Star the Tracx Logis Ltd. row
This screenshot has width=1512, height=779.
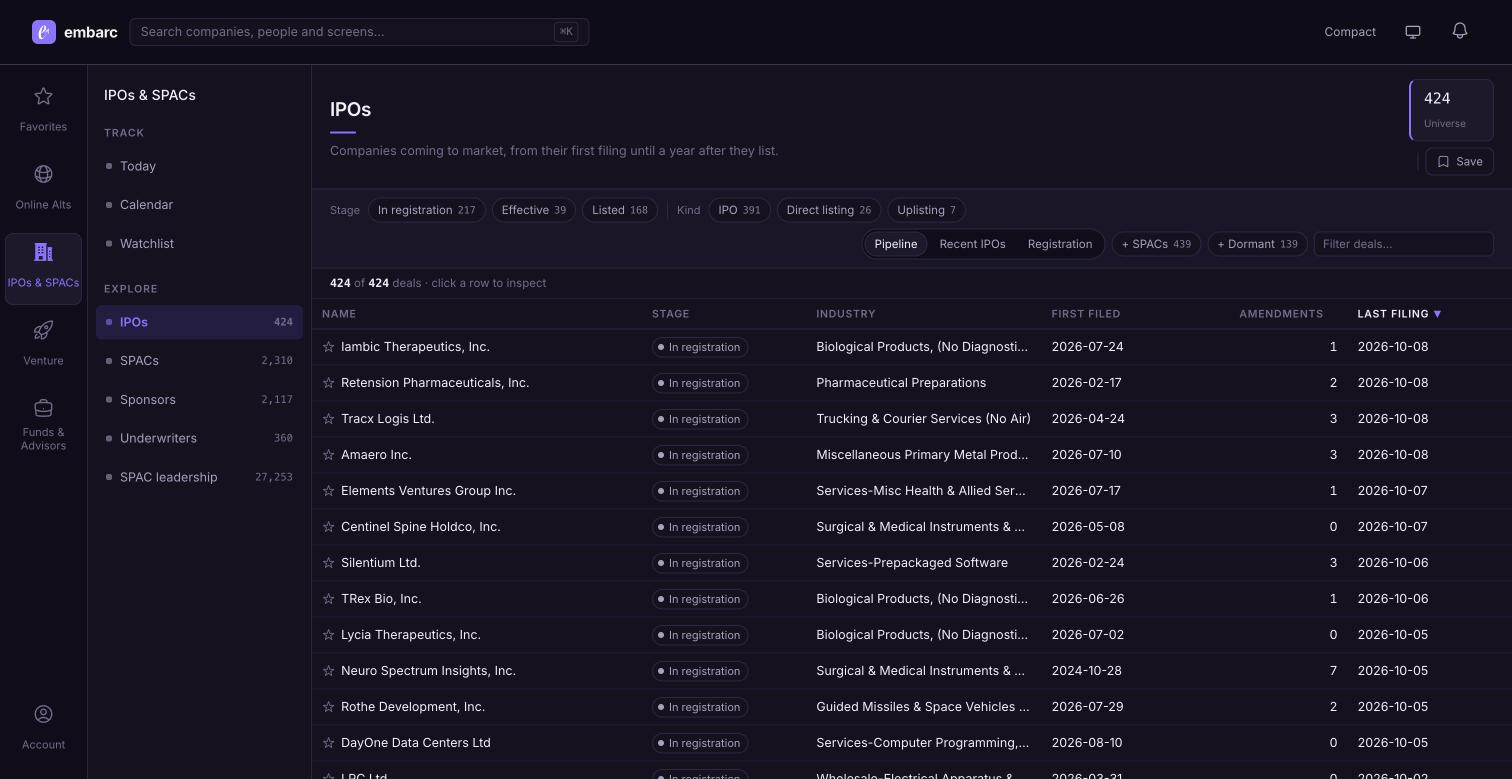pos(328,419)
